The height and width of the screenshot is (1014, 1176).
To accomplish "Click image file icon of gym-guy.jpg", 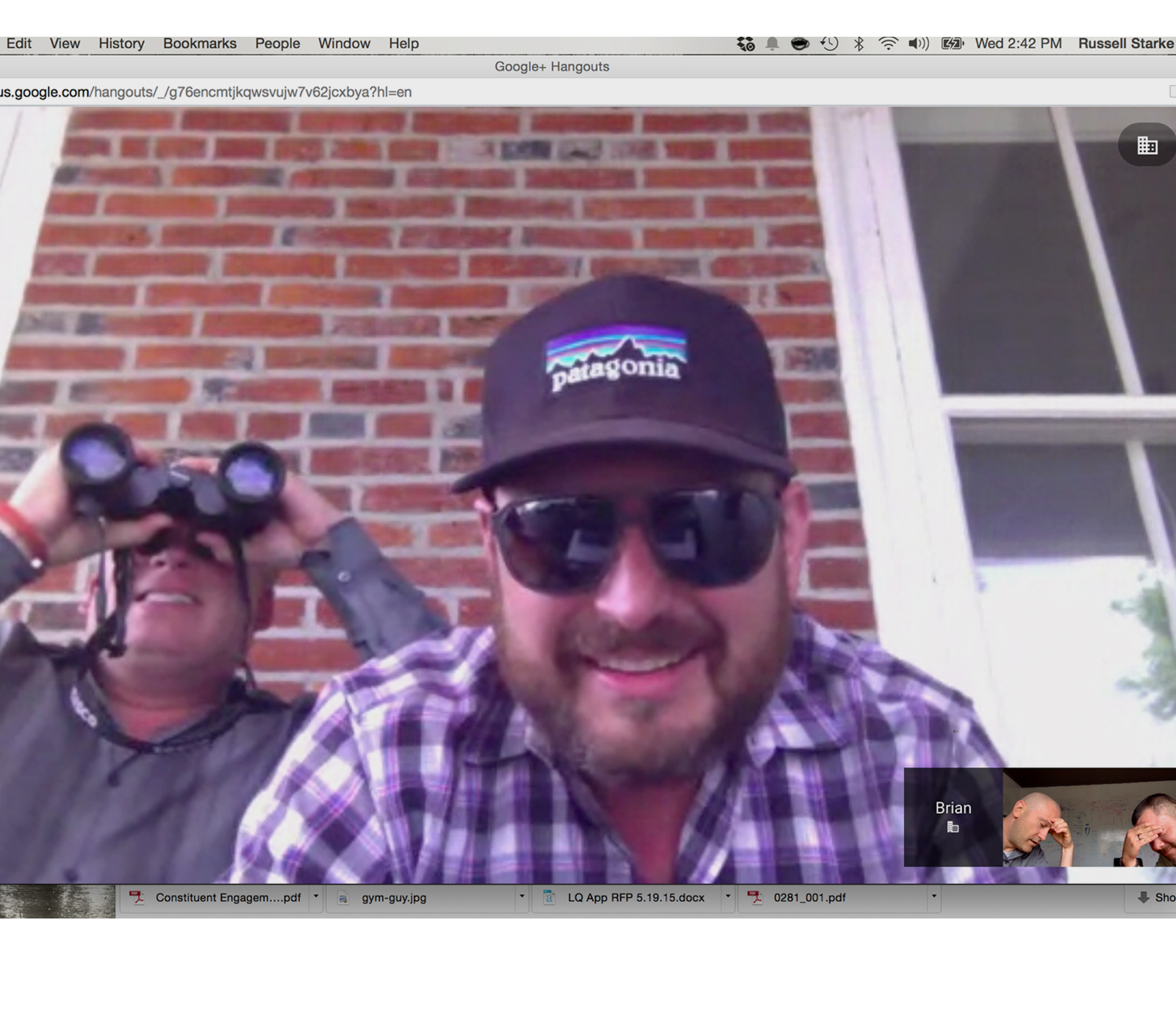I will coord(343,897).
